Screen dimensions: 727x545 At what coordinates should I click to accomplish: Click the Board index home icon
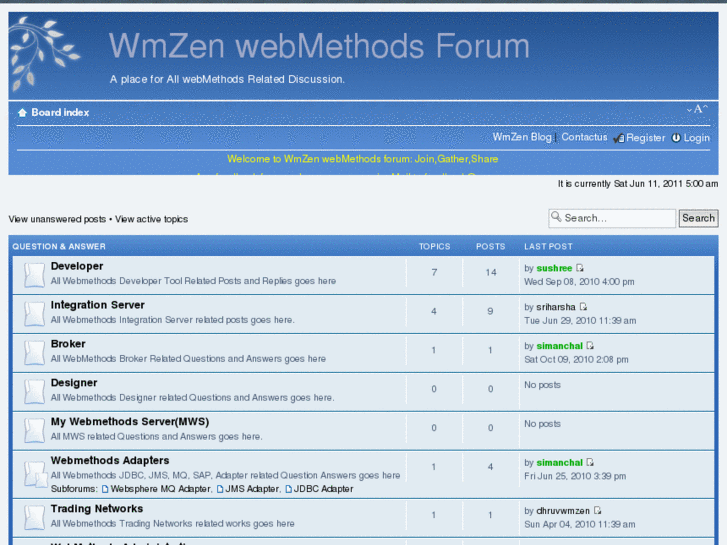(22, 113)
